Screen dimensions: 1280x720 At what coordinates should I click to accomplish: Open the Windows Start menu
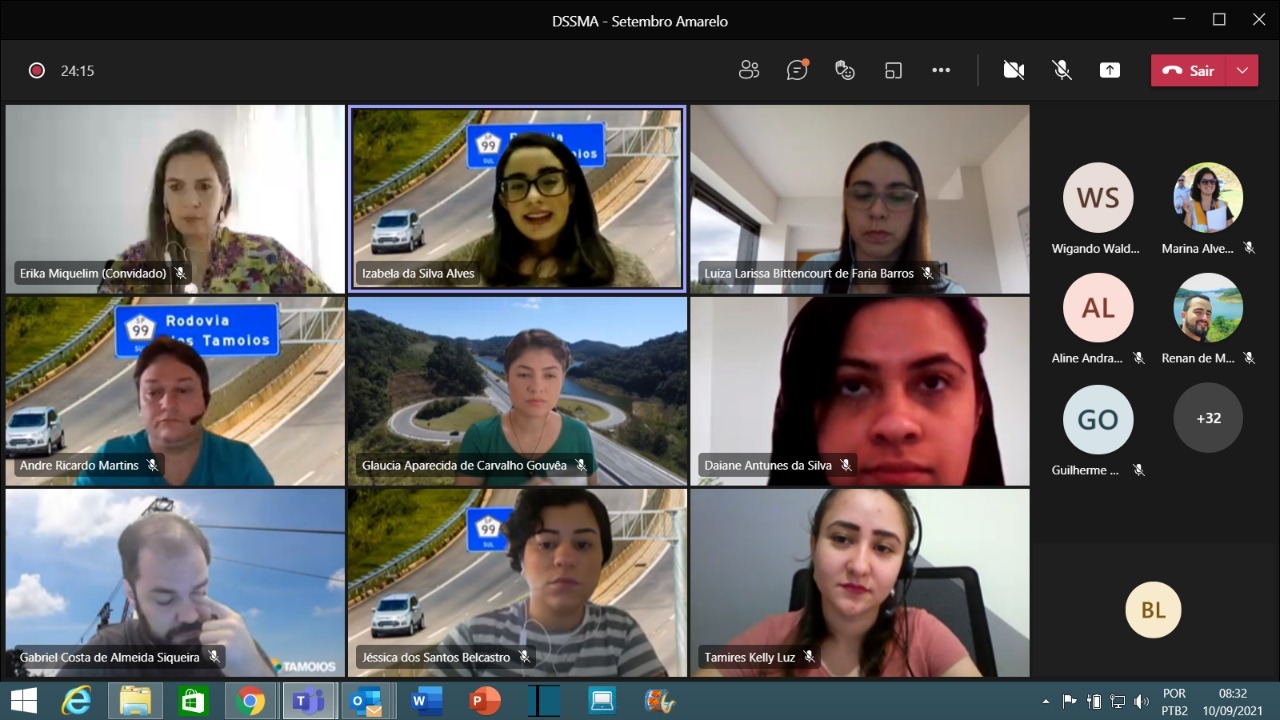point(23,701)
